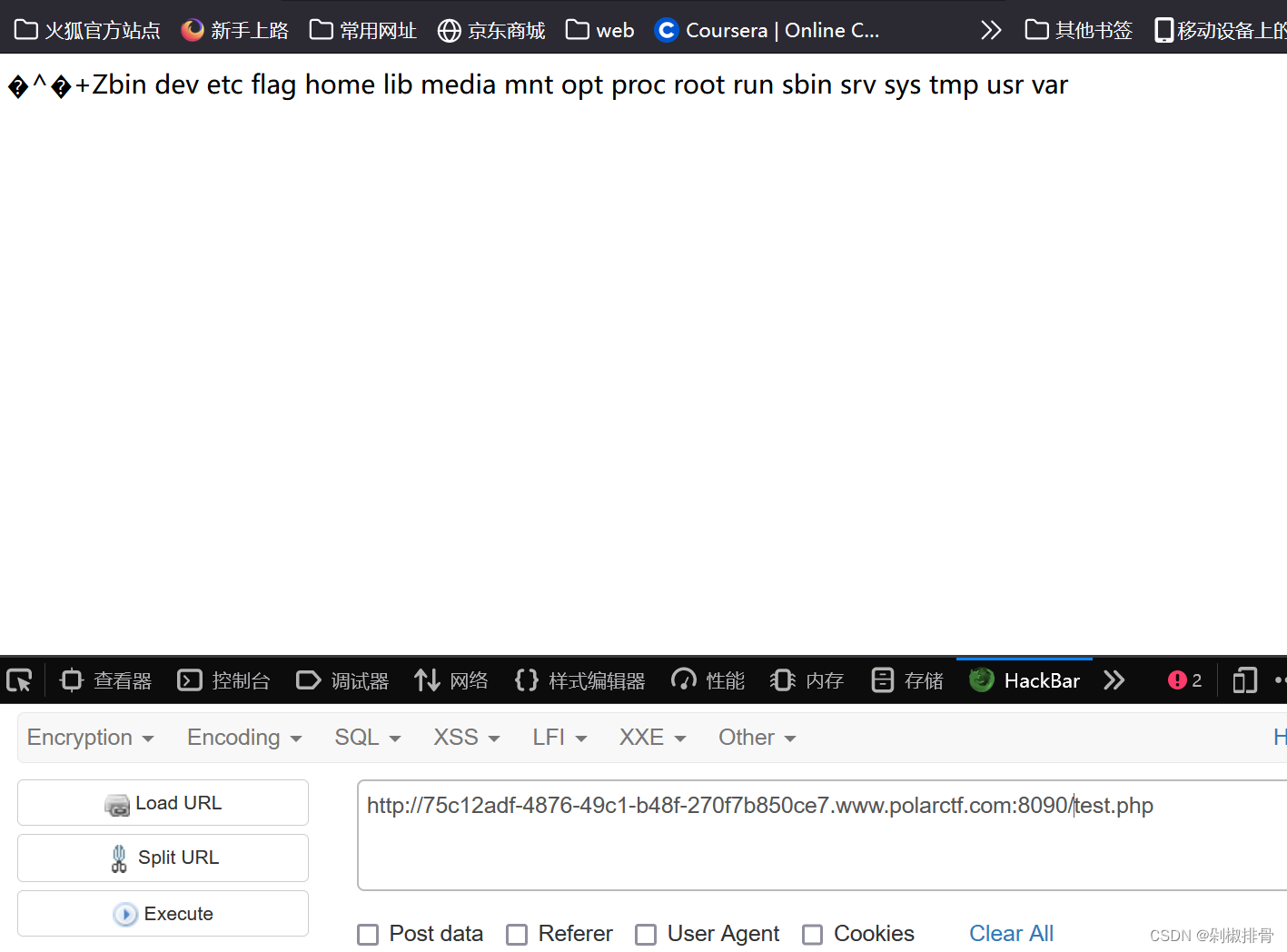The image size is (1287, 952).
Task: Click the Firefox icon beside 新手上路 bookmark
Action: coord(192,29)
